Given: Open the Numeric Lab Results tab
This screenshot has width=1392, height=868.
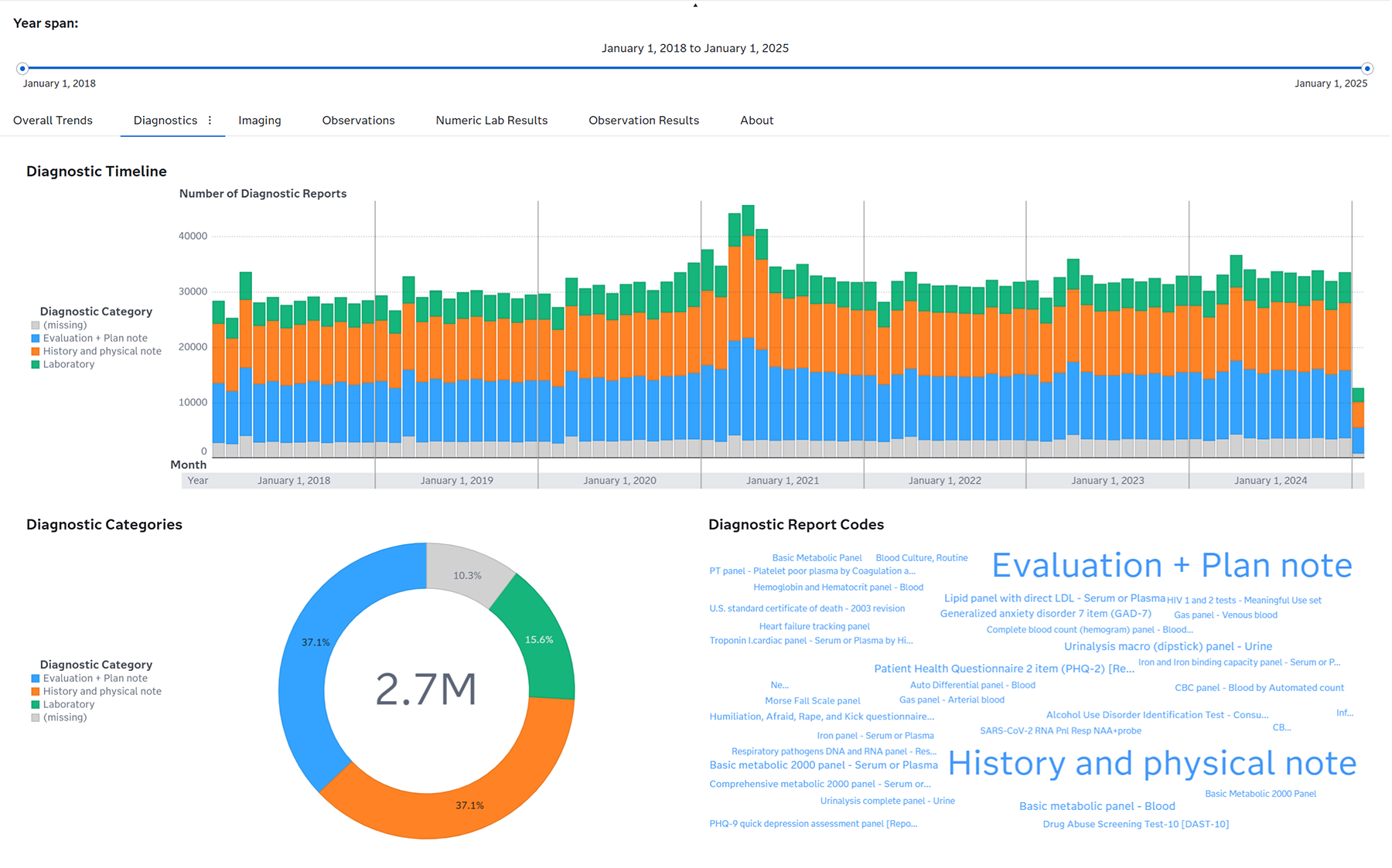Looking at the screenshot, I should (x=491, y=120).
